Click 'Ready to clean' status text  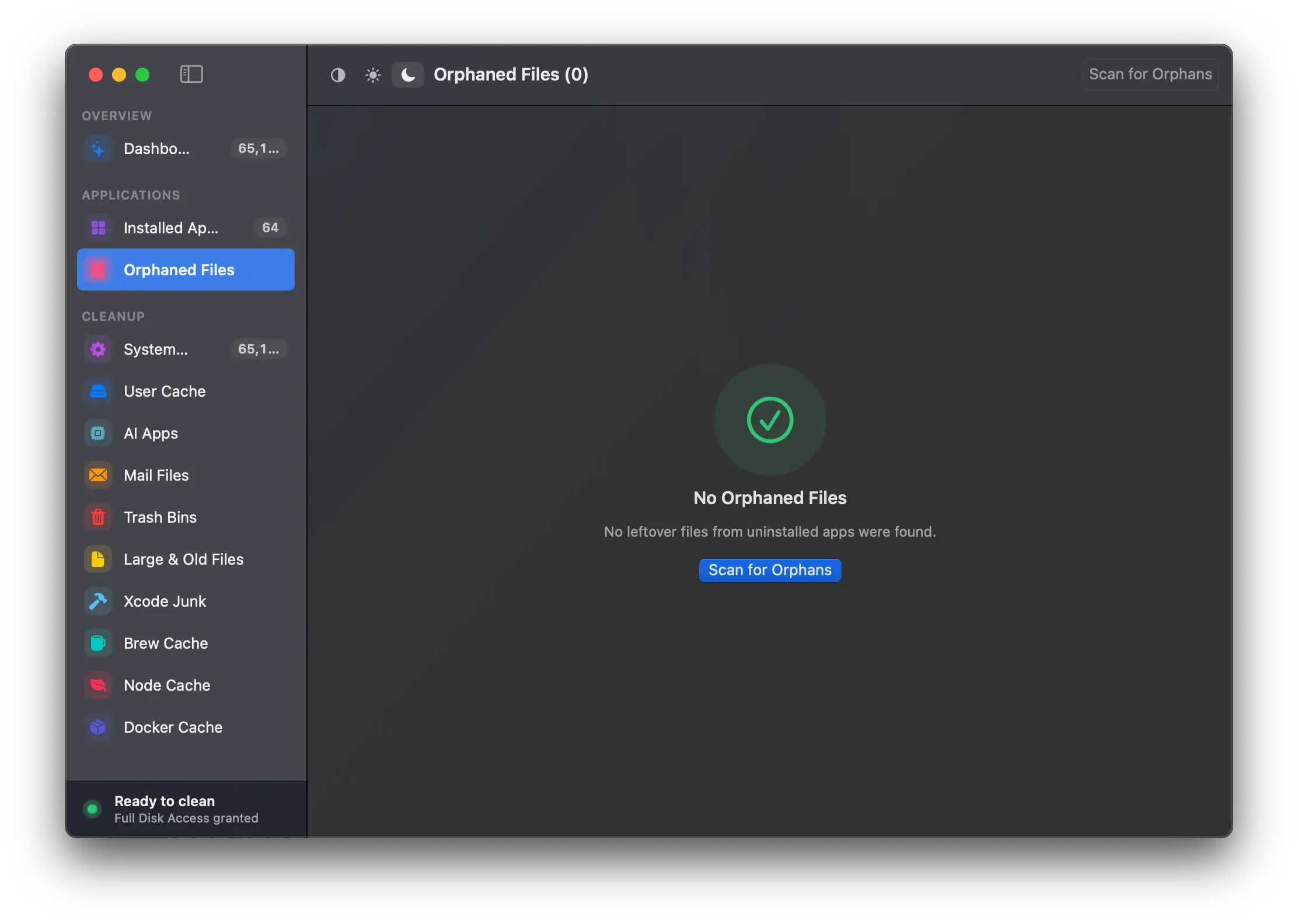[x=165, y=801]
